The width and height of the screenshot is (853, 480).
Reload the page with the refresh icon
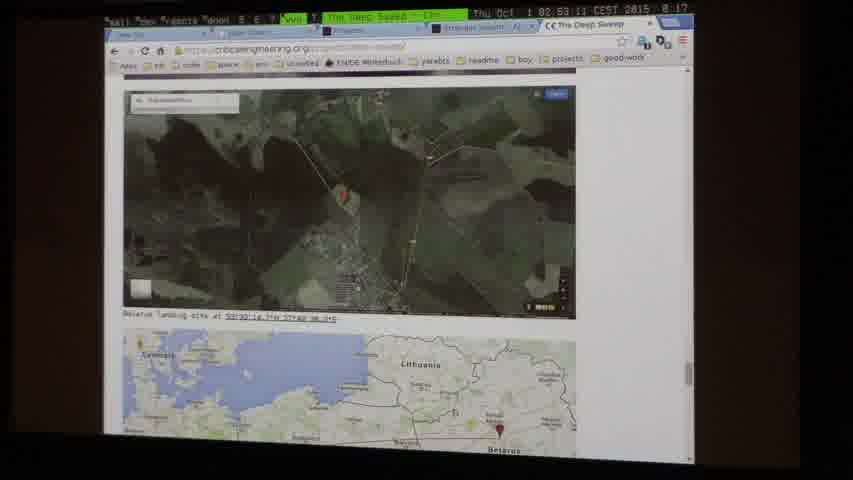[x=145, y=50]
